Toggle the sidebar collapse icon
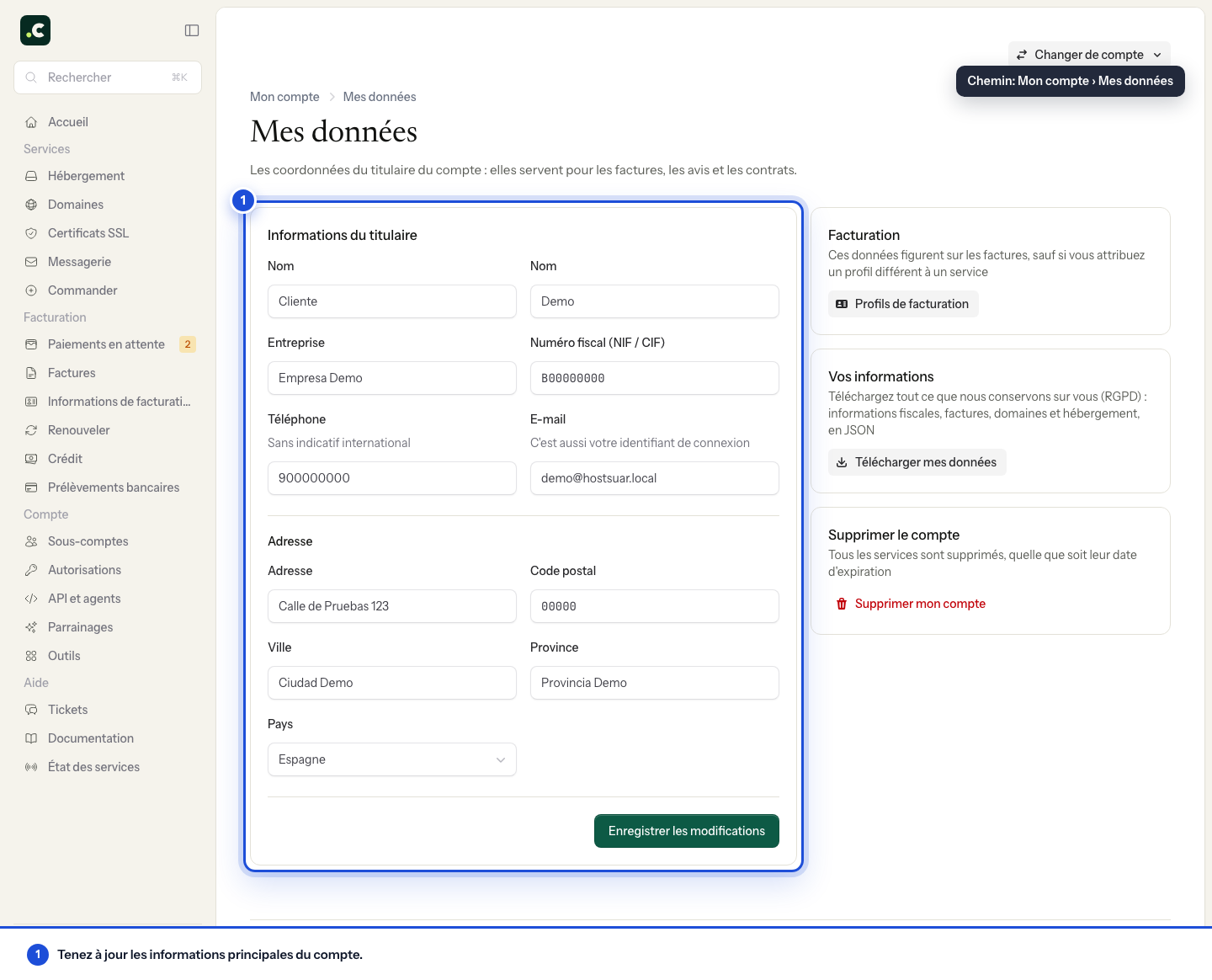The height and width of the screenshot is (980, 1212). (192, 30)
